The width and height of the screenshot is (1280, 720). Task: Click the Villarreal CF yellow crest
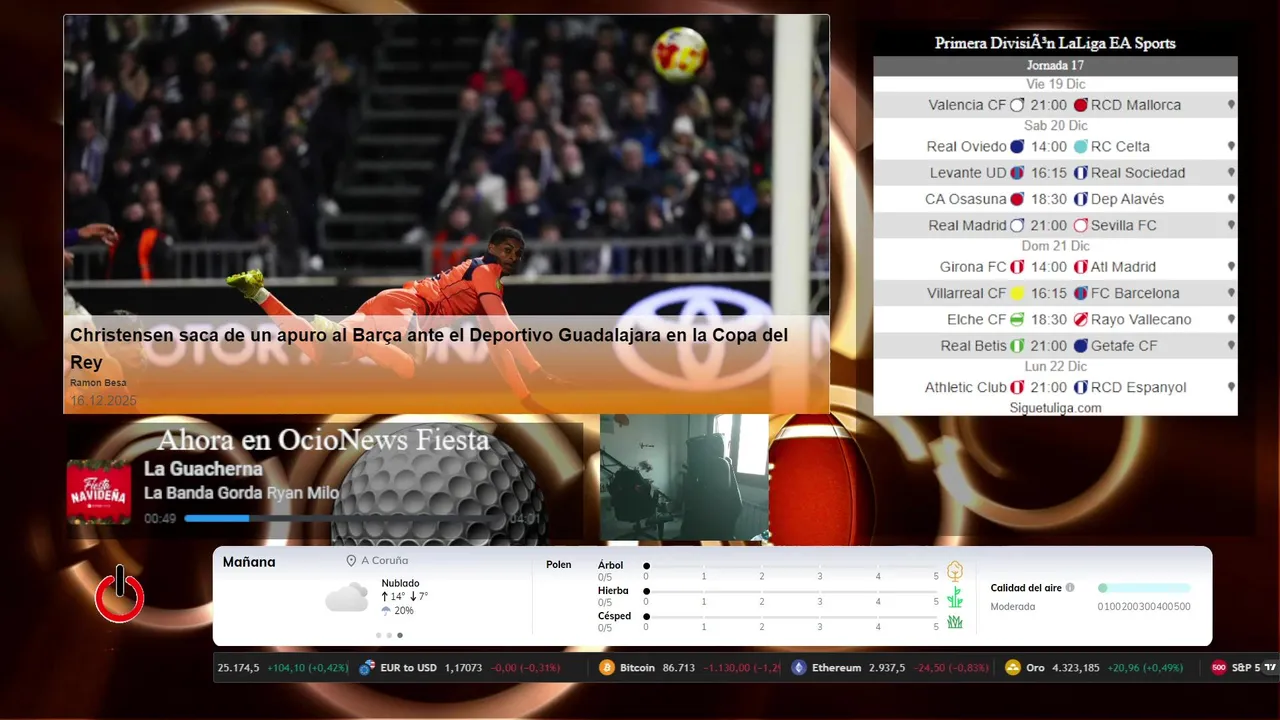pyautogui.click(x=1017, y=293)
